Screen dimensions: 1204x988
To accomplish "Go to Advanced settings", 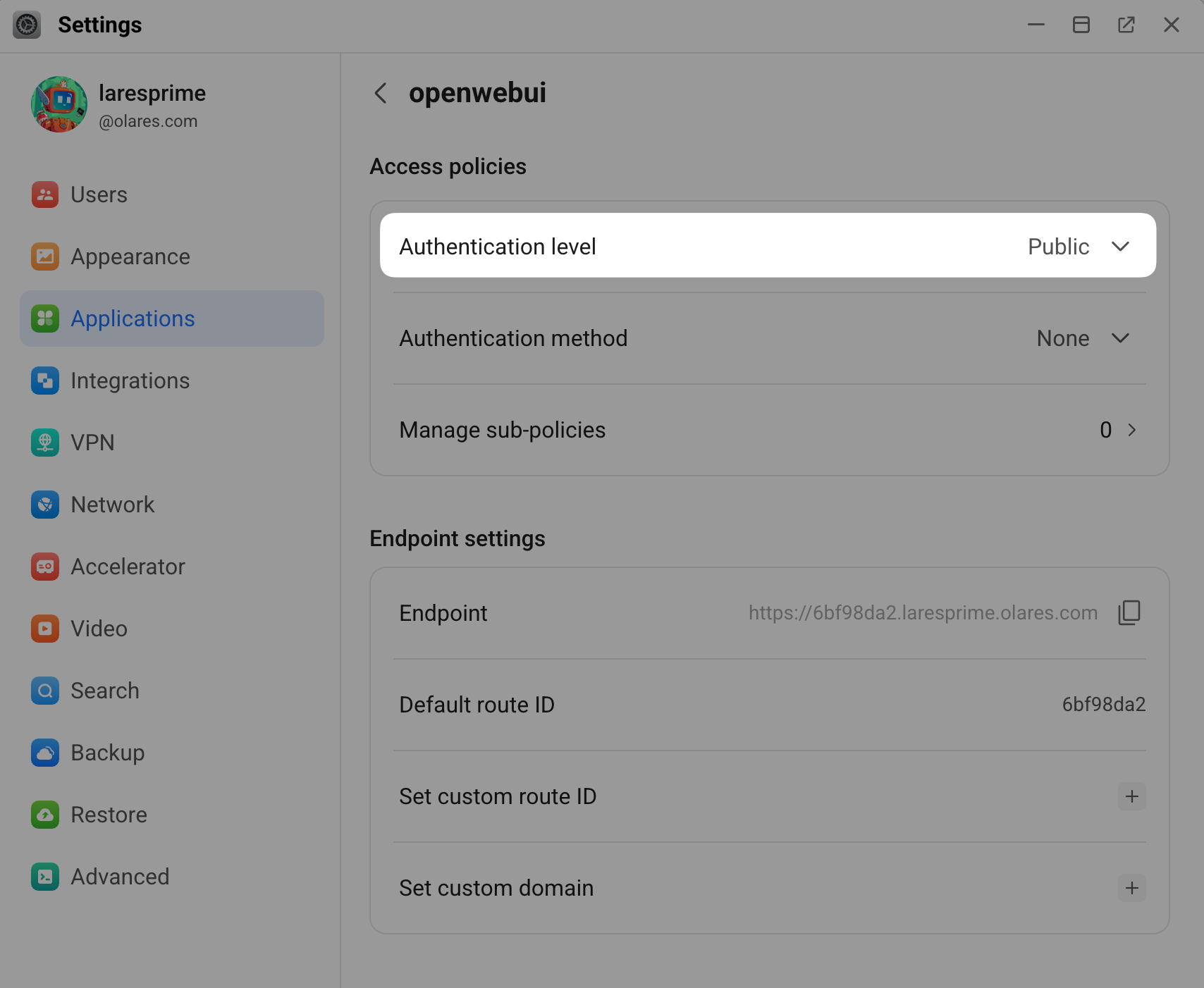I will tap(172, 877).
